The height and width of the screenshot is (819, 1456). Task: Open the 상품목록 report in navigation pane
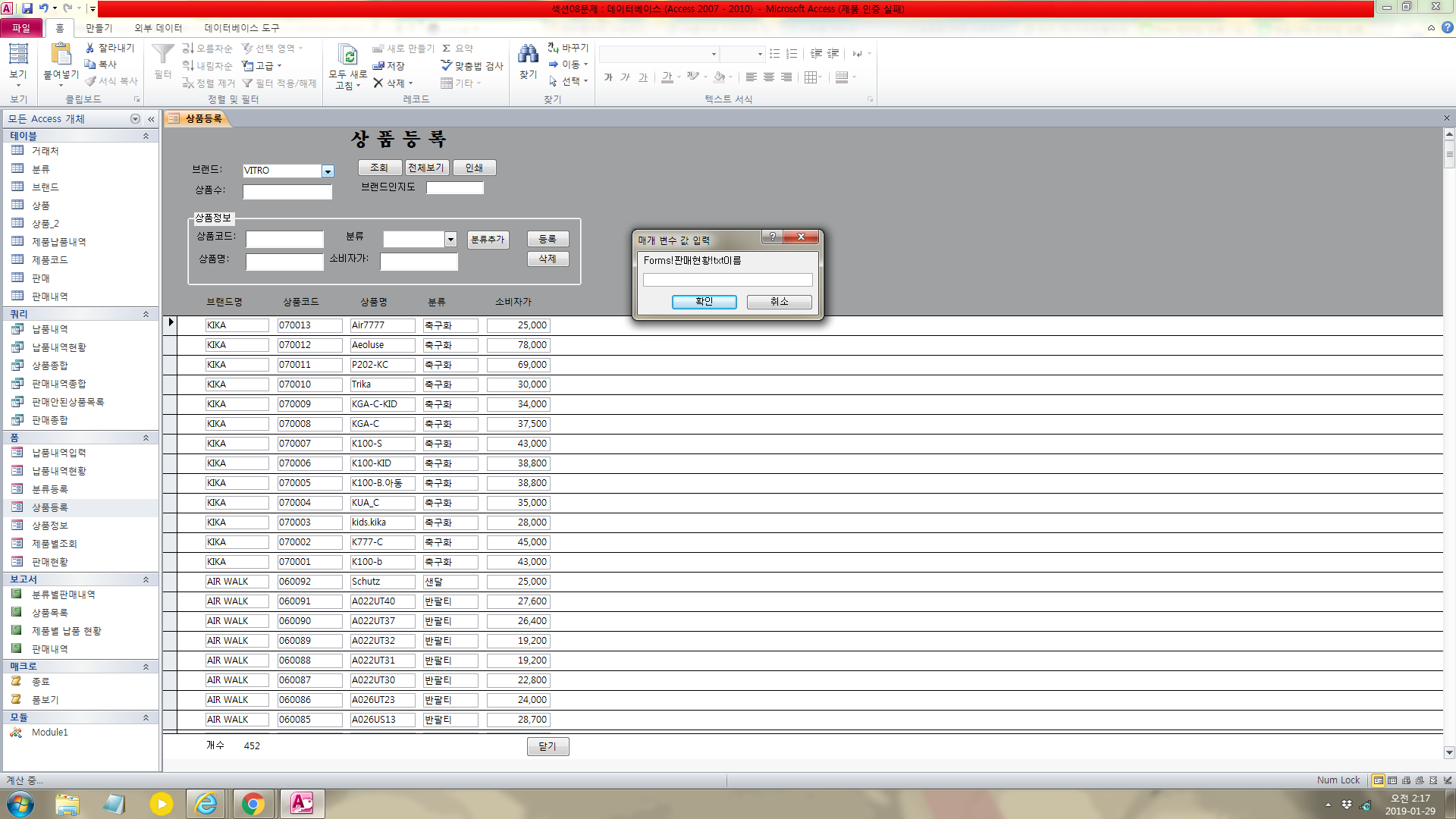pyautogui.click(x=49, y=613)
